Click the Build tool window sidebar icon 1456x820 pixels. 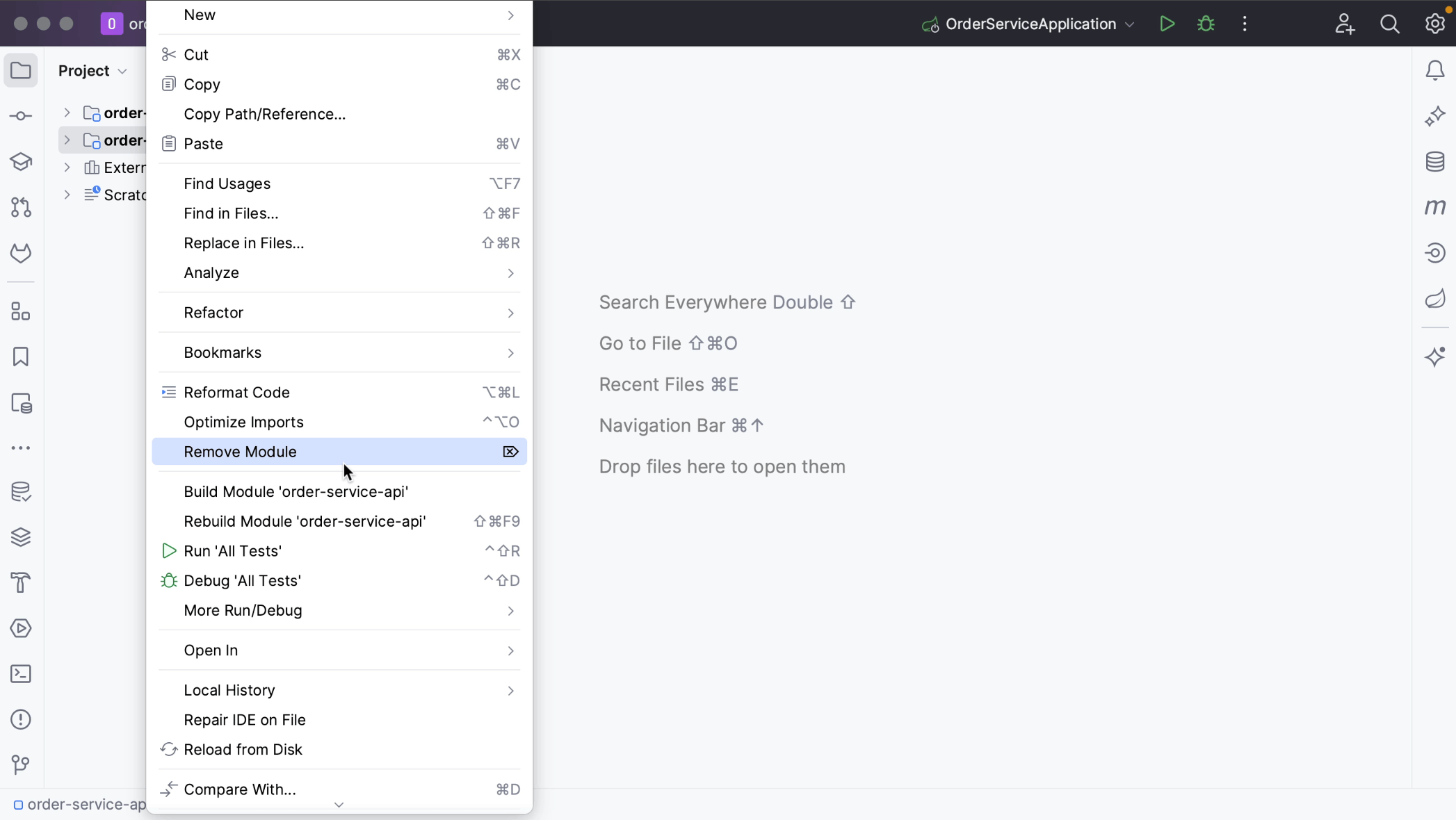[x=22, y=581]
